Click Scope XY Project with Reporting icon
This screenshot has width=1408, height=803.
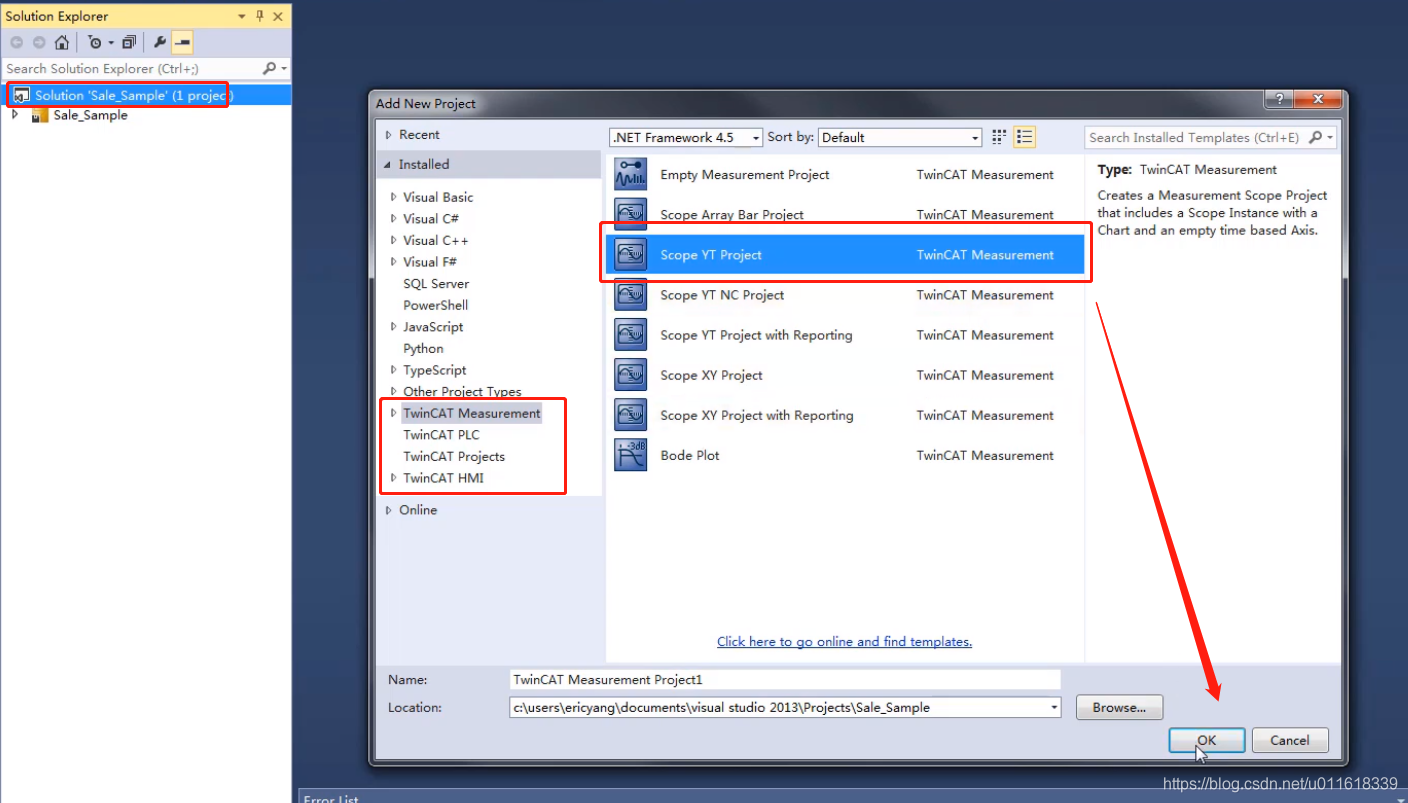631,415
